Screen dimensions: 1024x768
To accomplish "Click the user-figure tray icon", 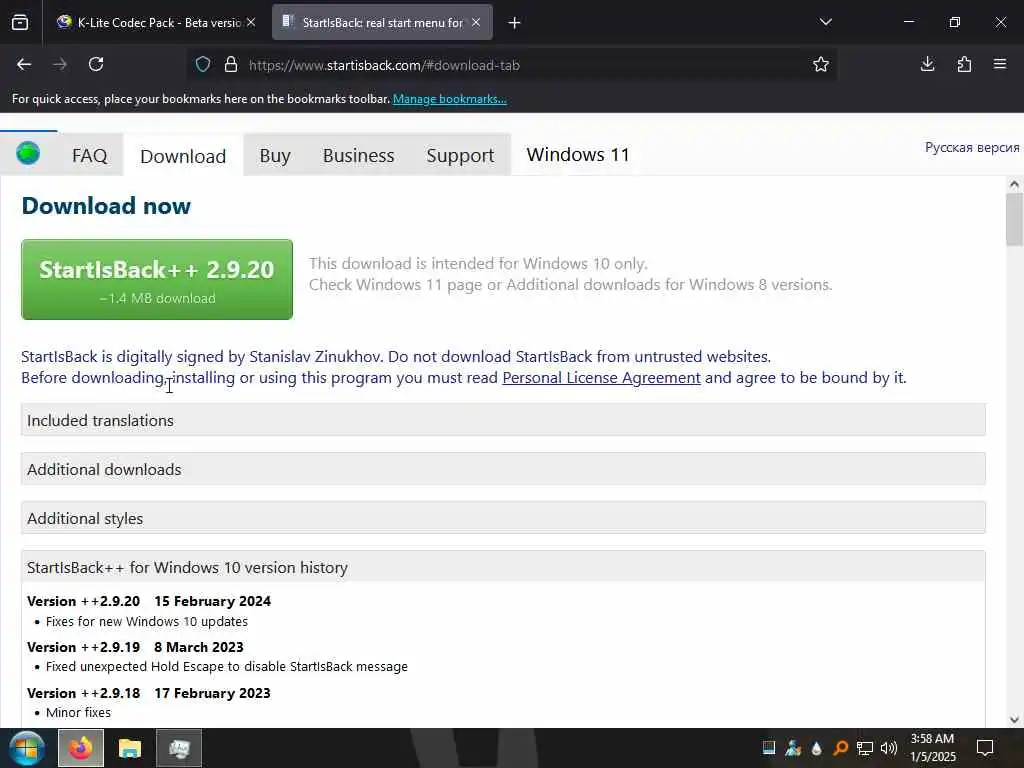I will [793, 748].
